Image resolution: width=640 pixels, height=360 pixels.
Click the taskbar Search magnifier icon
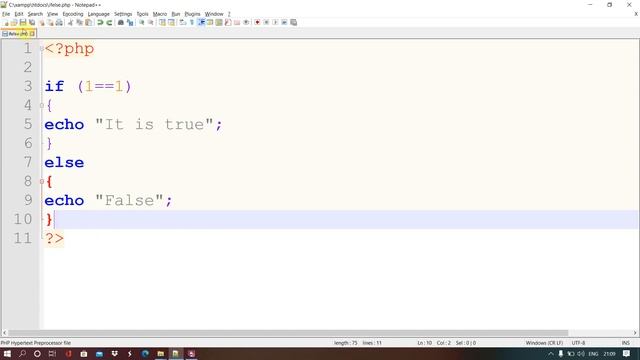click(22, 353)
